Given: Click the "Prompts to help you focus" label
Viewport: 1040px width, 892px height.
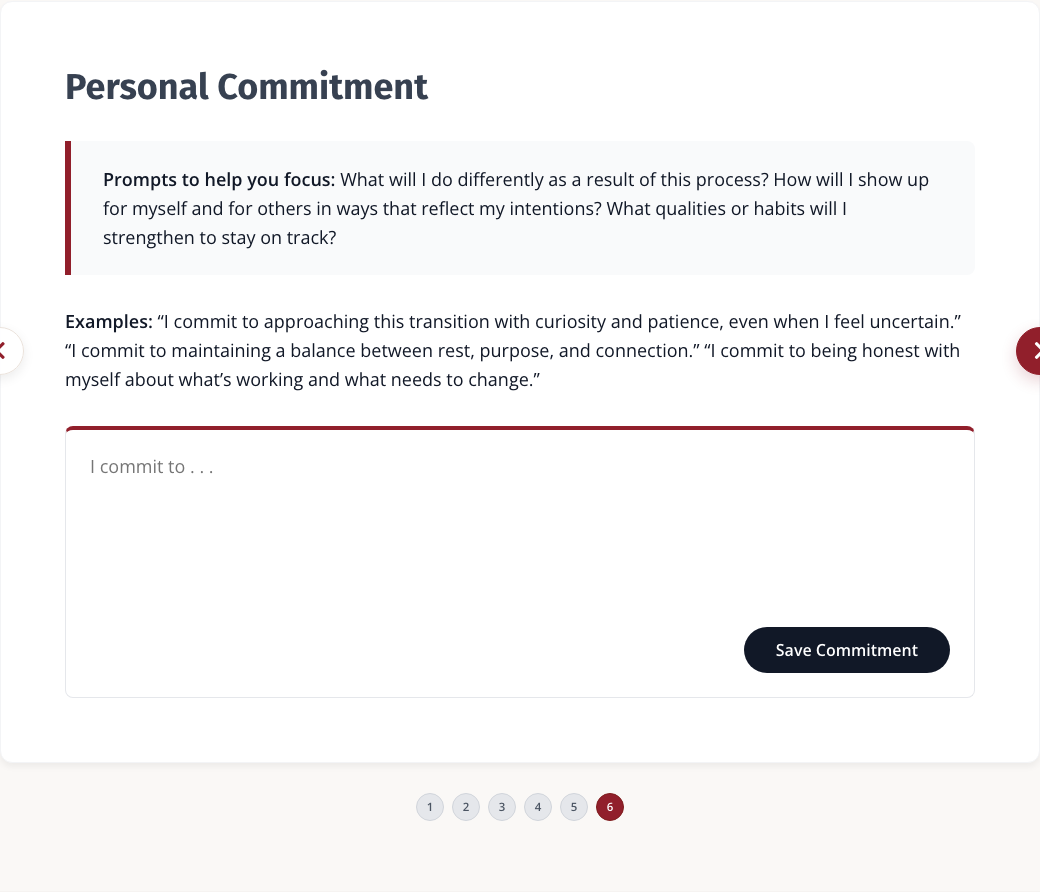Looking at the screenshot, I should point(219,180).
